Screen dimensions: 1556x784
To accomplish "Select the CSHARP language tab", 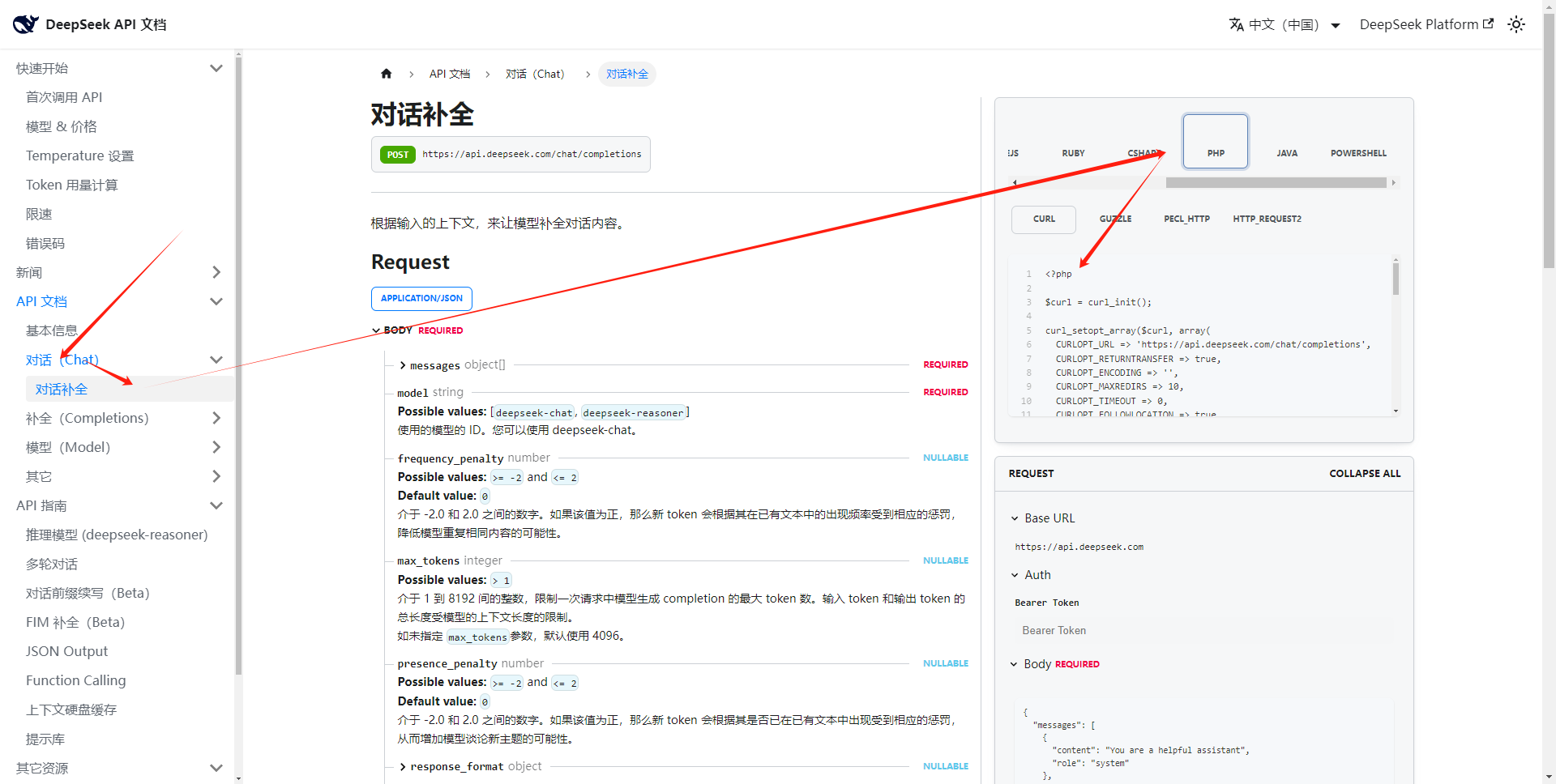I will pos(1144,153).
